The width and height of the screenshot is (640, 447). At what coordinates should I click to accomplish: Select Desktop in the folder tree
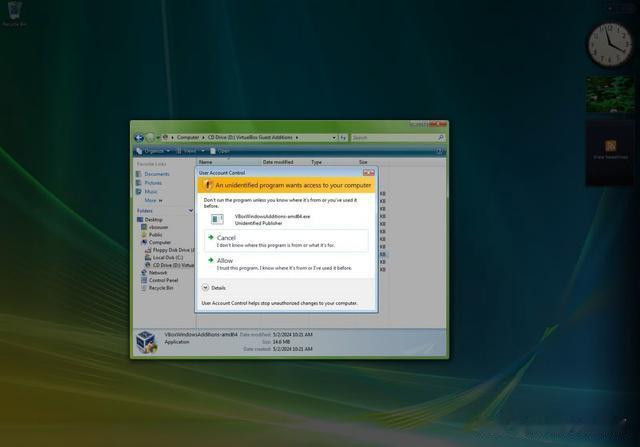[153, 220]
